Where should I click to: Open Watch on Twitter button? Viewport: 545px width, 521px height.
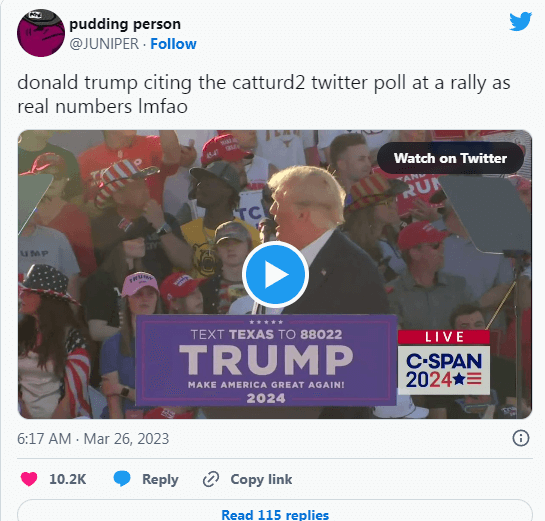coord(450,158)
